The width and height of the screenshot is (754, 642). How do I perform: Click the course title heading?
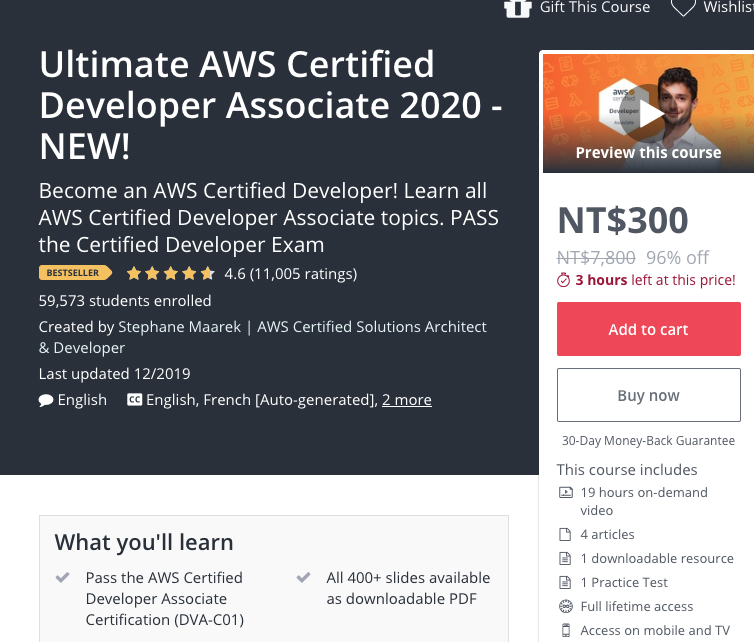[271, 105]
